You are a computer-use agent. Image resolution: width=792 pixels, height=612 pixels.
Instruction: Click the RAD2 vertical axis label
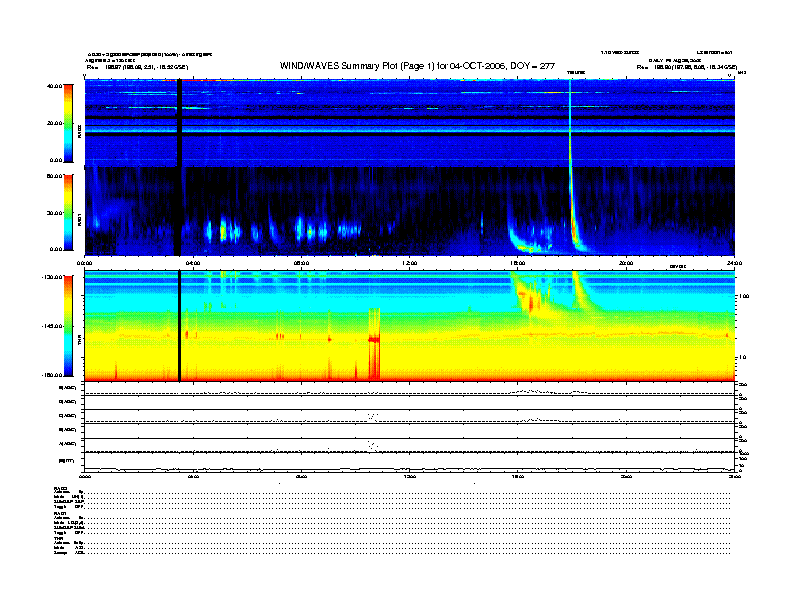[x=80, y=131]
